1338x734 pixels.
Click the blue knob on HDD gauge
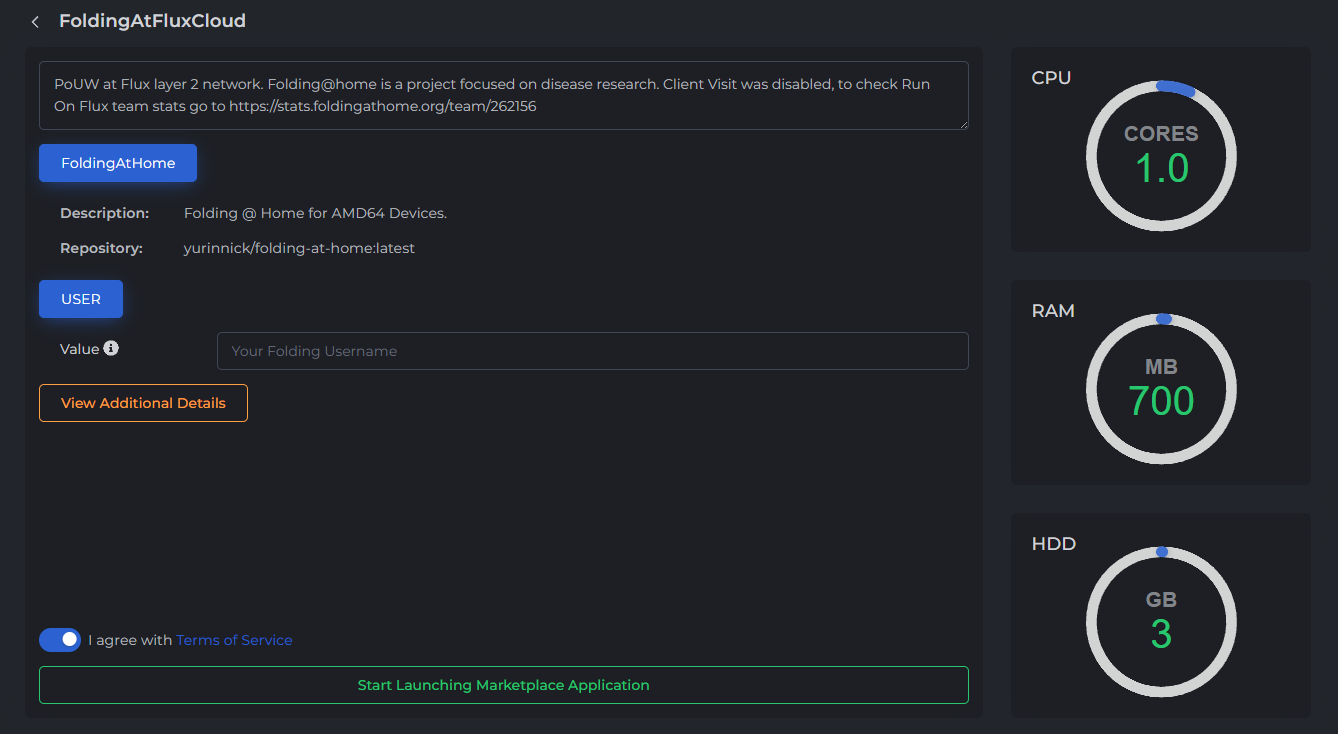(x=1161, y=552)
